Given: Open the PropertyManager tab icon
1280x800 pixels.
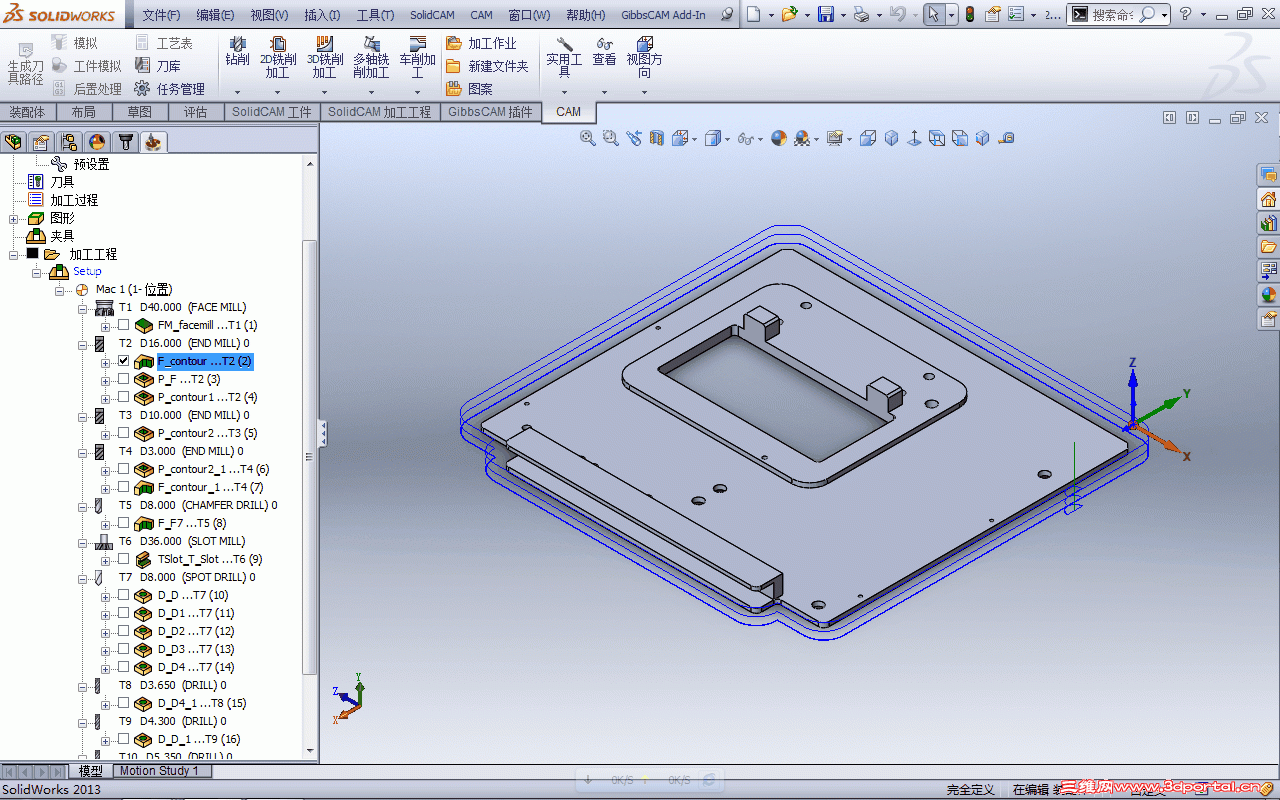Looking at the screenshot, I should (41, 141).
